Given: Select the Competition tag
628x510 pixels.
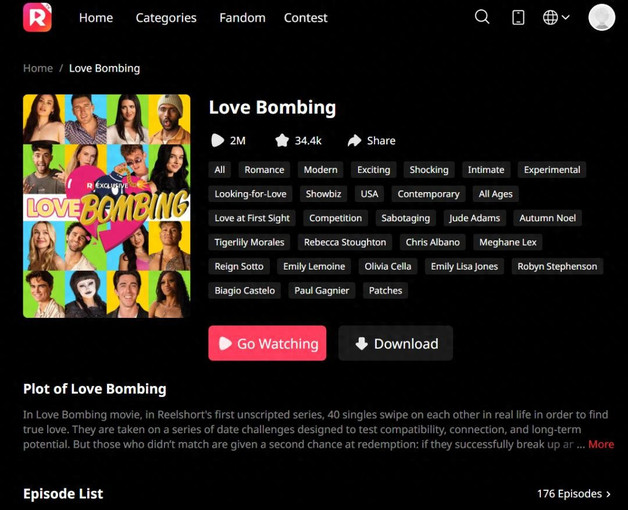Looking at the screenshot, I should tap(335, 218).
